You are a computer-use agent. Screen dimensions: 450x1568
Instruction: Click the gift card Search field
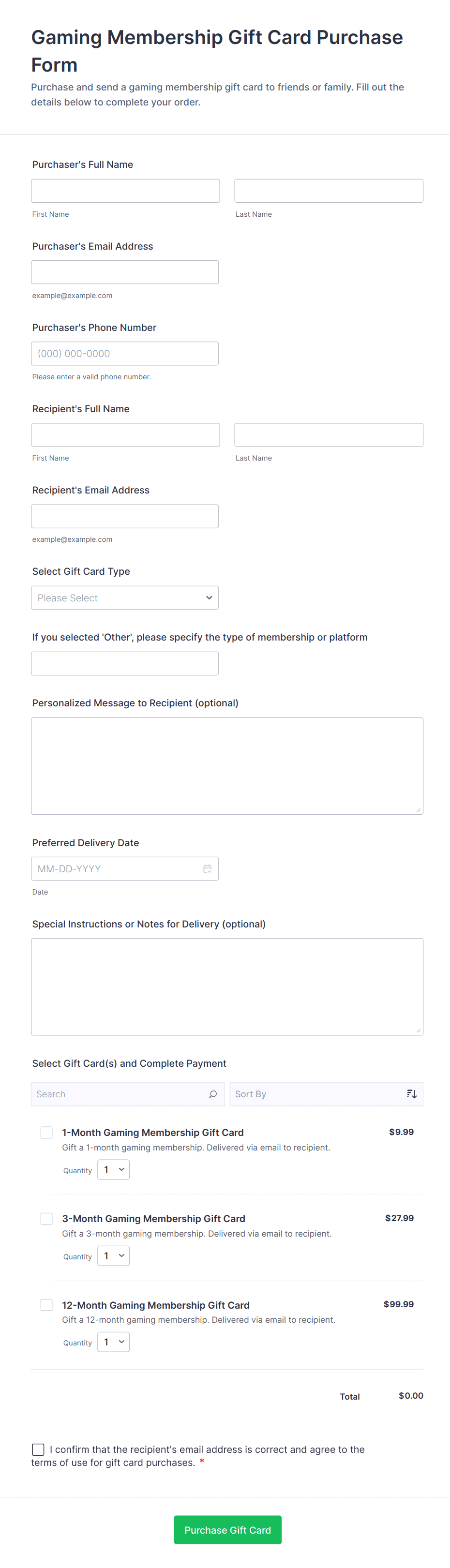point(119,1094)
